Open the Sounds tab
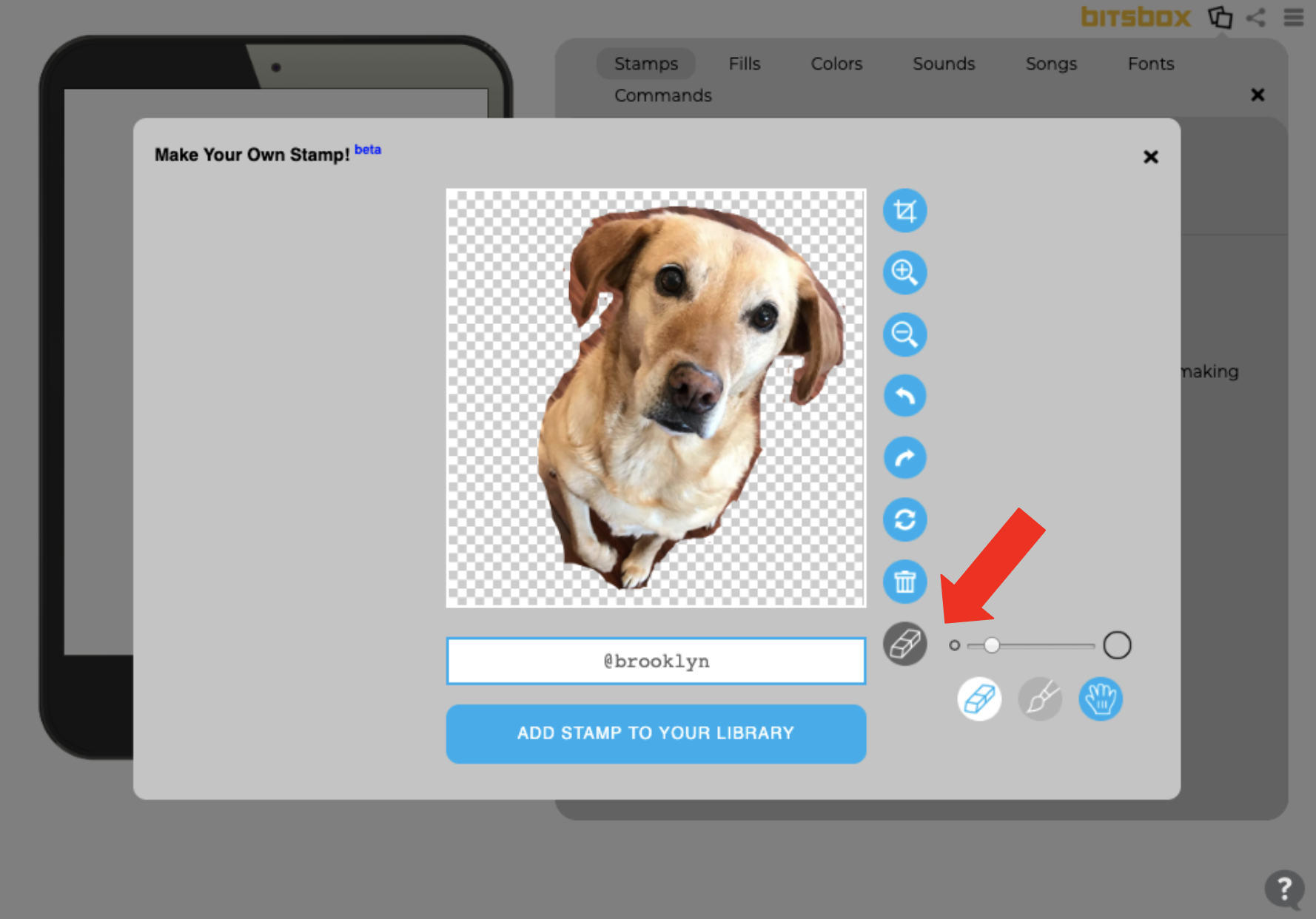1316x919 pixels. [x=944, y=64]
